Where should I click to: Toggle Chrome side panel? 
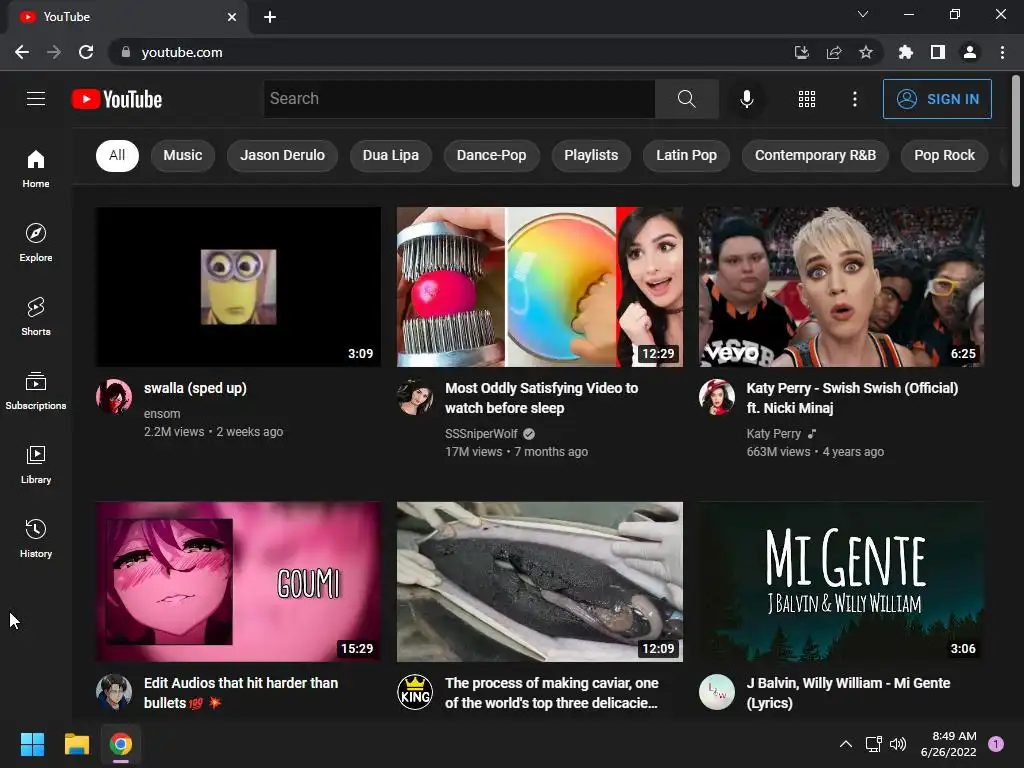click(x=937, y=52)
